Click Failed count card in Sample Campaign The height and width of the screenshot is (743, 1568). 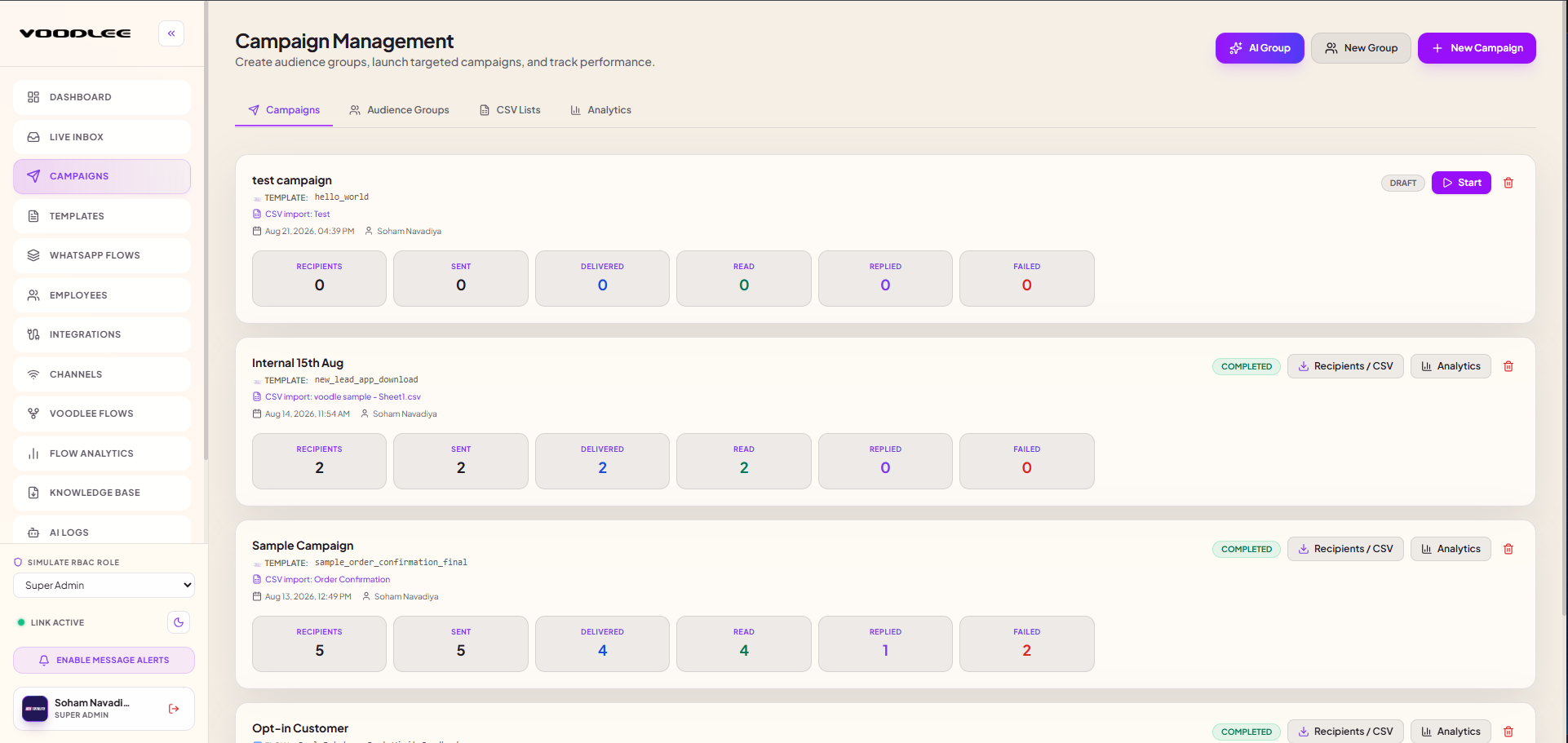tap(1026, 643)
